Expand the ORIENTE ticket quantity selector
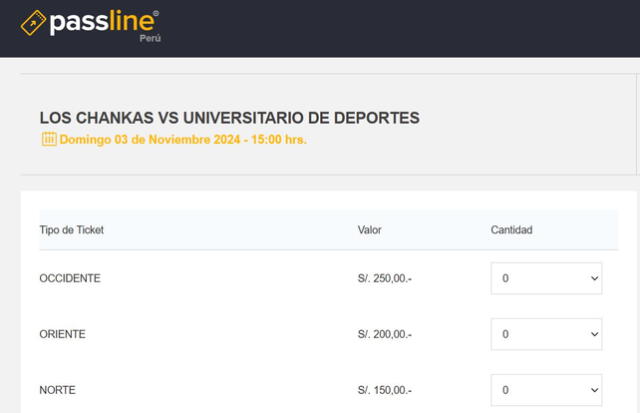The height and width of the screenshot is (413, 640). pos(546,334)
